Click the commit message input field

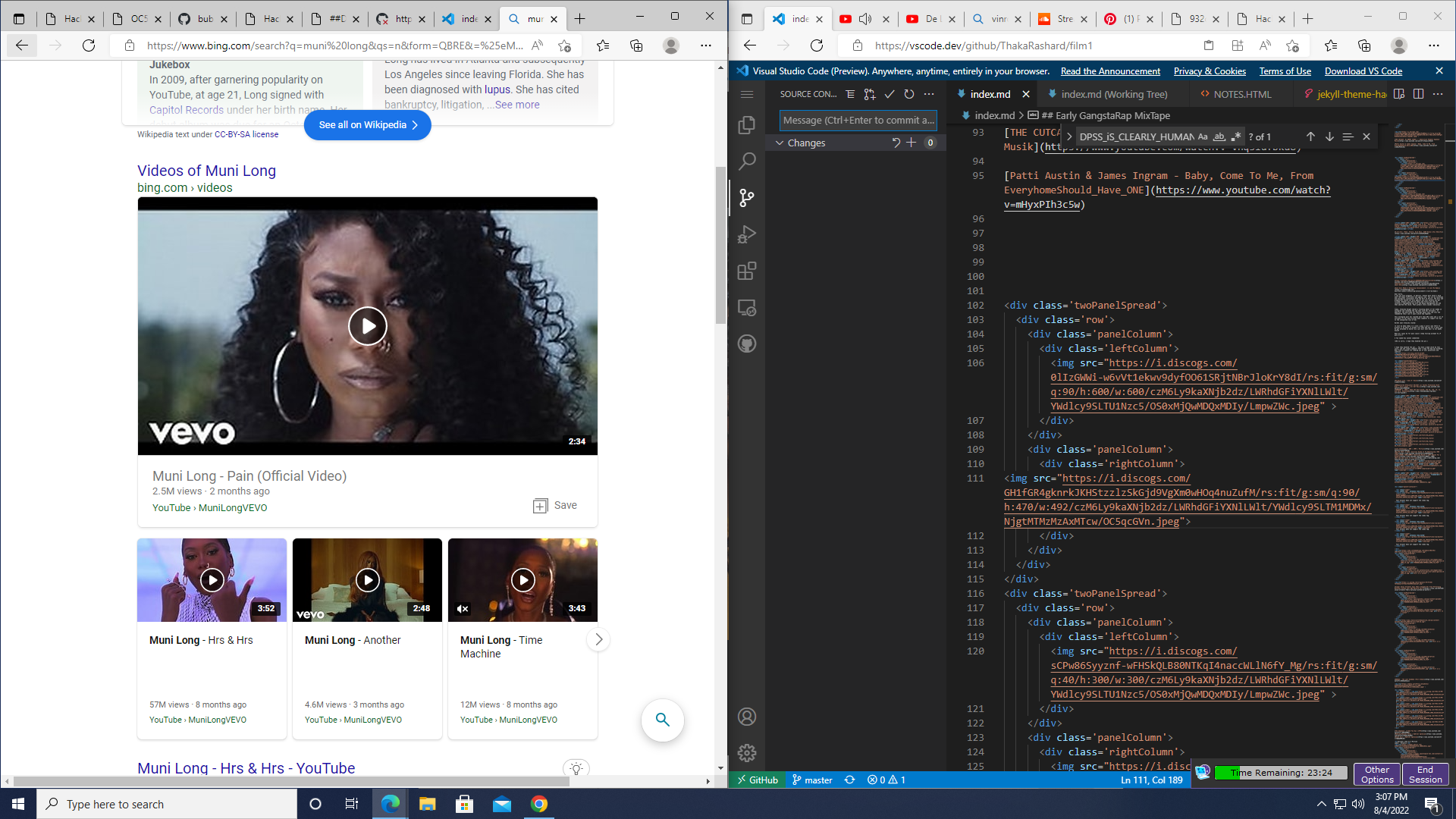point(858,120)
